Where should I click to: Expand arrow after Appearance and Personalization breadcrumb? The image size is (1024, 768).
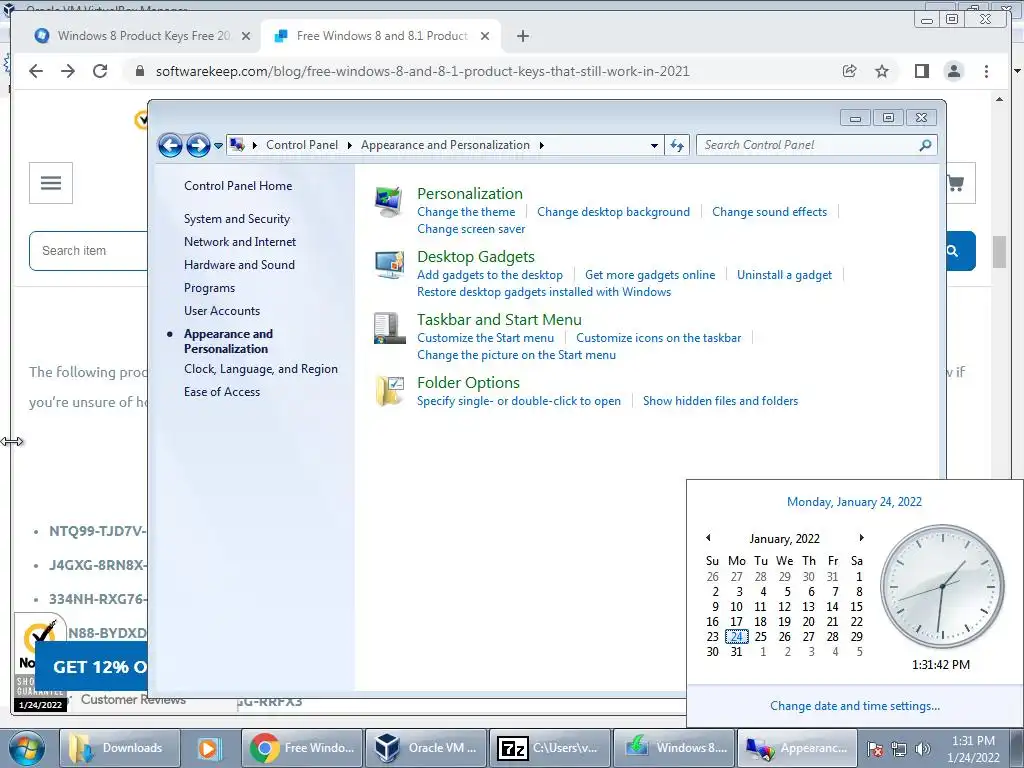(x=541, y=146)
